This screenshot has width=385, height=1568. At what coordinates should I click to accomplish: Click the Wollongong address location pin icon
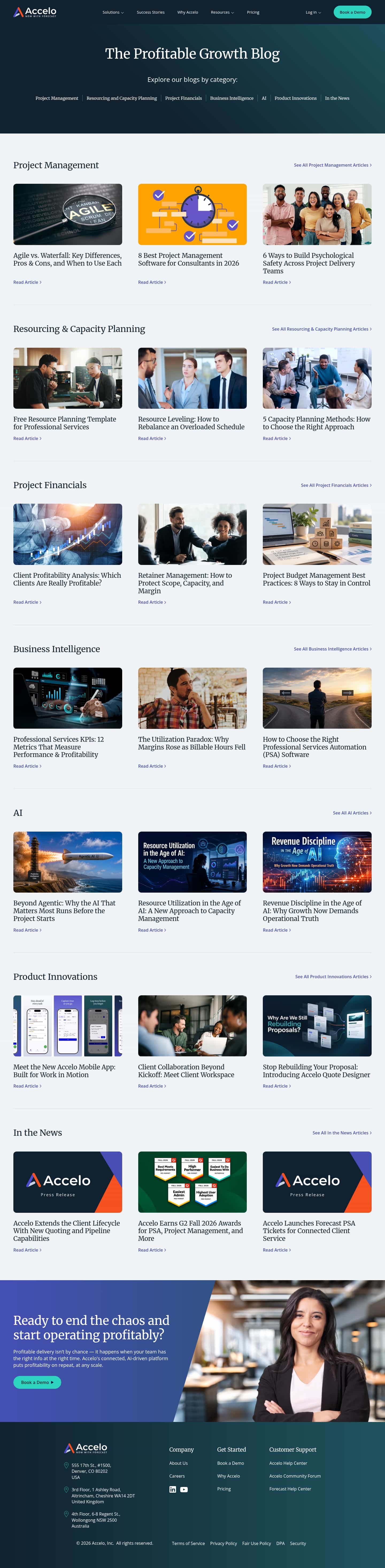(66, 1514)
